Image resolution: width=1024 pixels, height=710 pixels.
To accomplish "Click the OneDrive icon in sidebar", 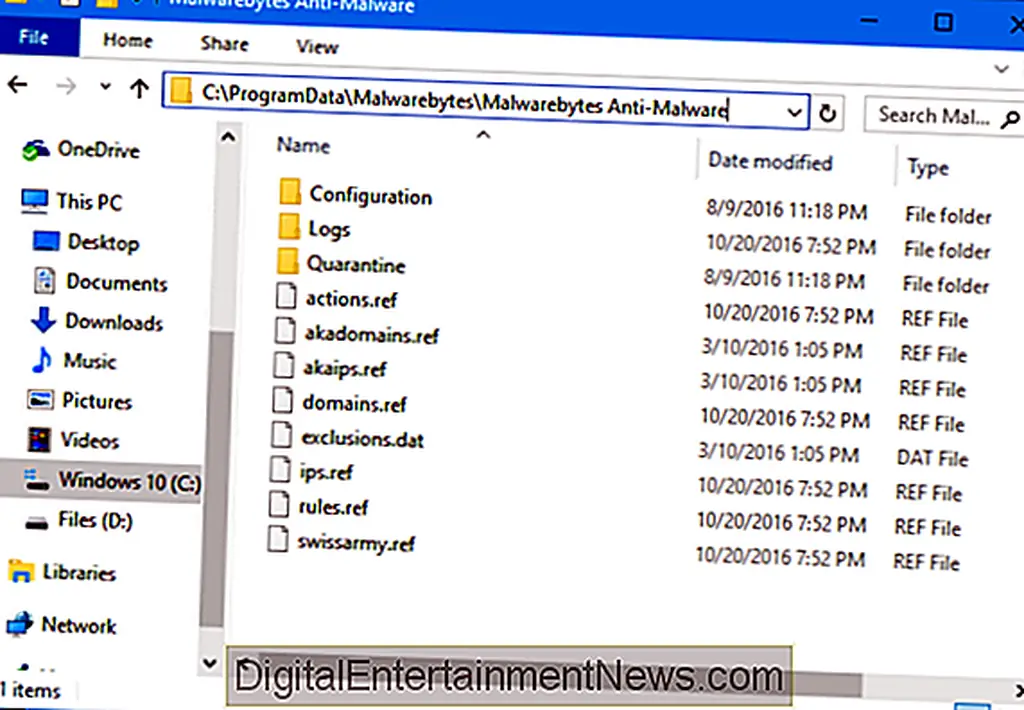I will pyautogui.click(x=37, y=150).
